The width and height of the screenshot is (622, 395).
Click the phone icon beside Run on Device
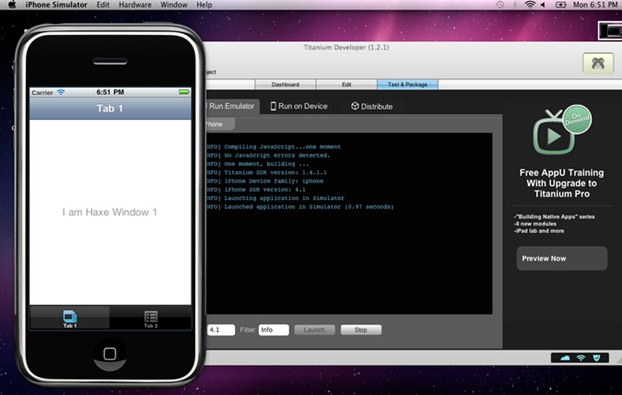[x=273, y=106]
